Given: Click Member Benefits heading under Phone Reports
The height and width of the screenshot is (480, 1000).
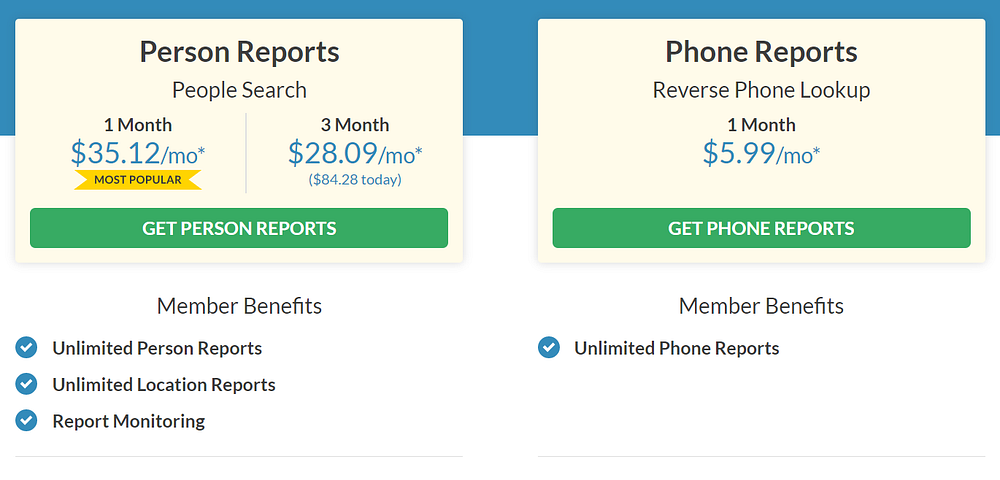Looking at the screenshot, I should 762,306.
